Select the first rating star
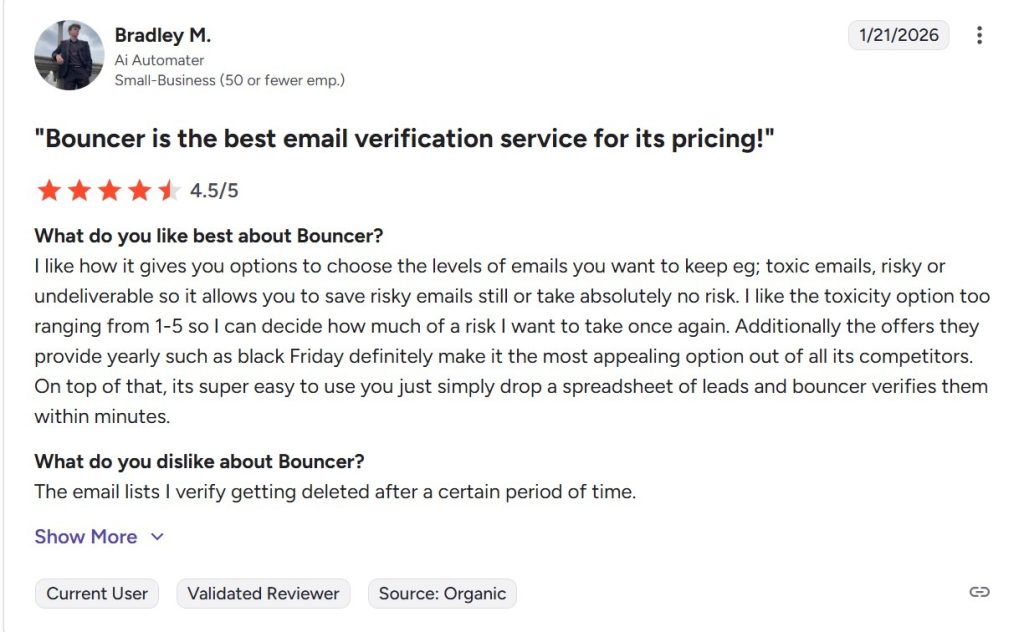This screenshot has height=632, width=1024. [51, 188]
